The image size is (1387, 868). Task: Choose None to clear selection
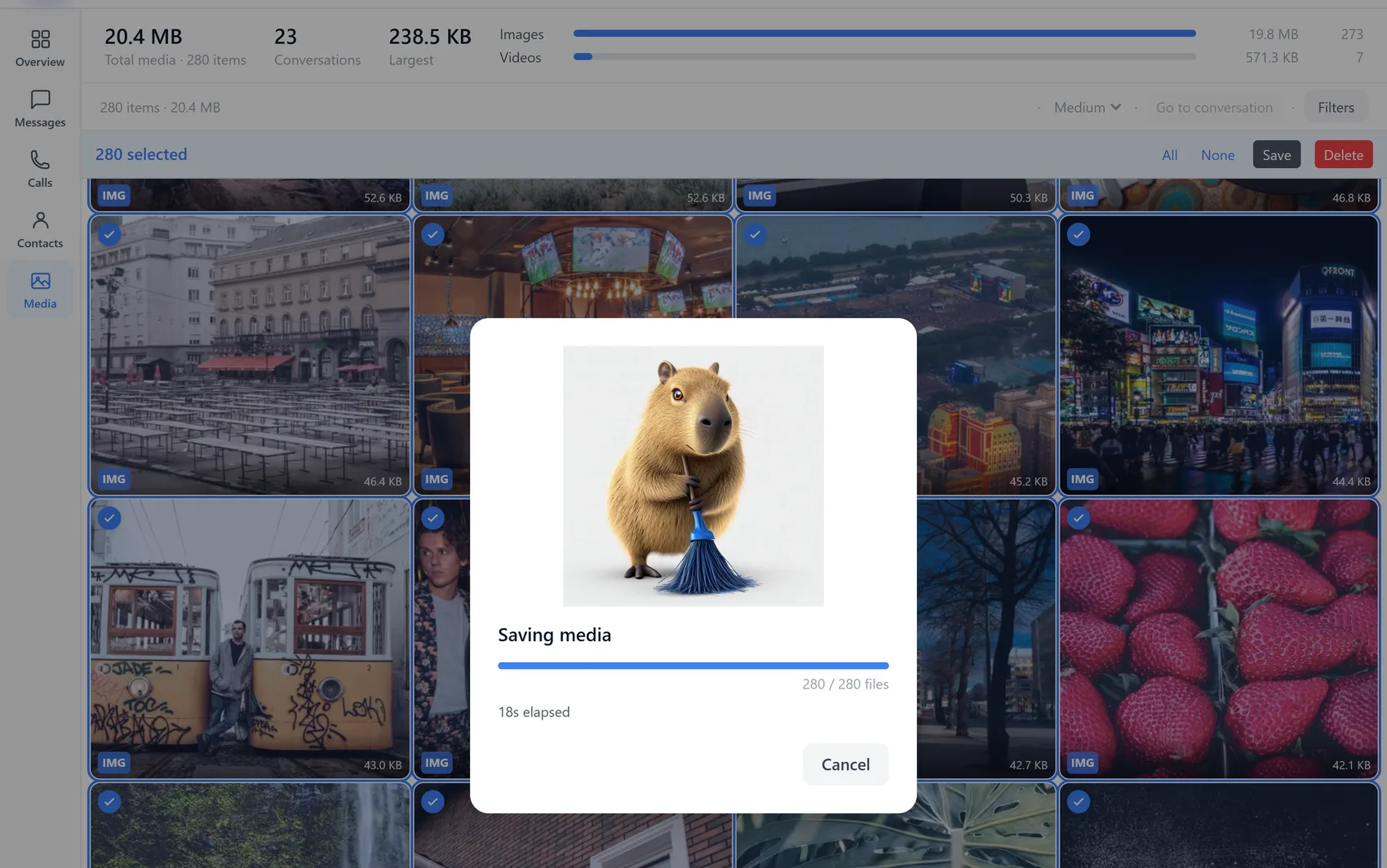click(1217, 154)
